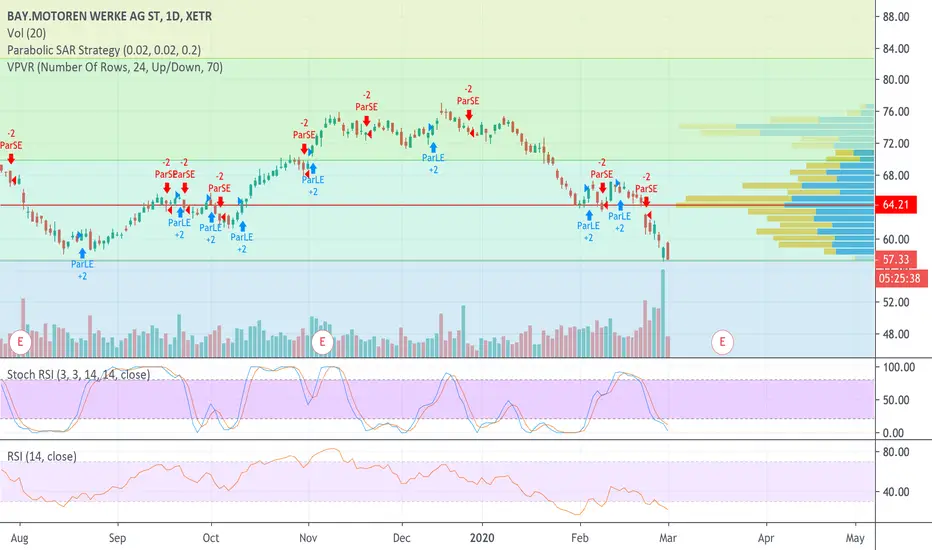Click the longest VPVR profile bar at 64.21
The height and width of the screenshot is (550, 932).
pos(775,205)
